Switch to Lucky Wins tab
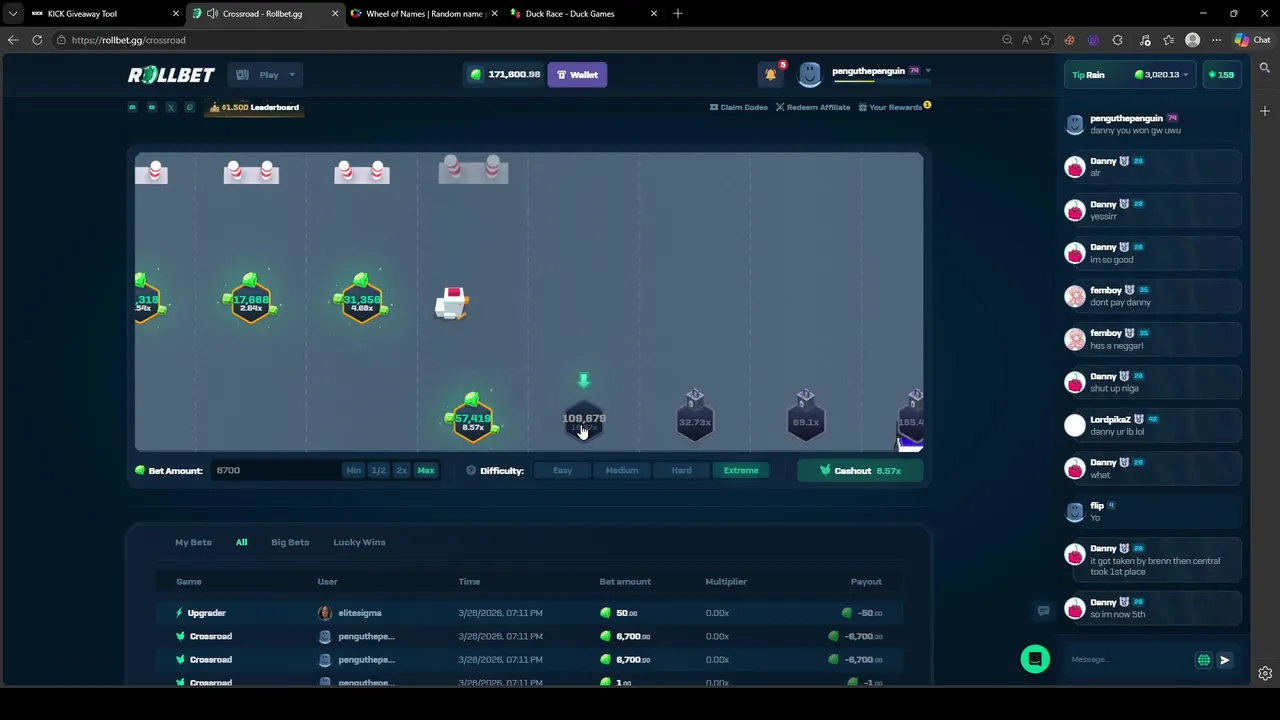 tap(359, 542)
